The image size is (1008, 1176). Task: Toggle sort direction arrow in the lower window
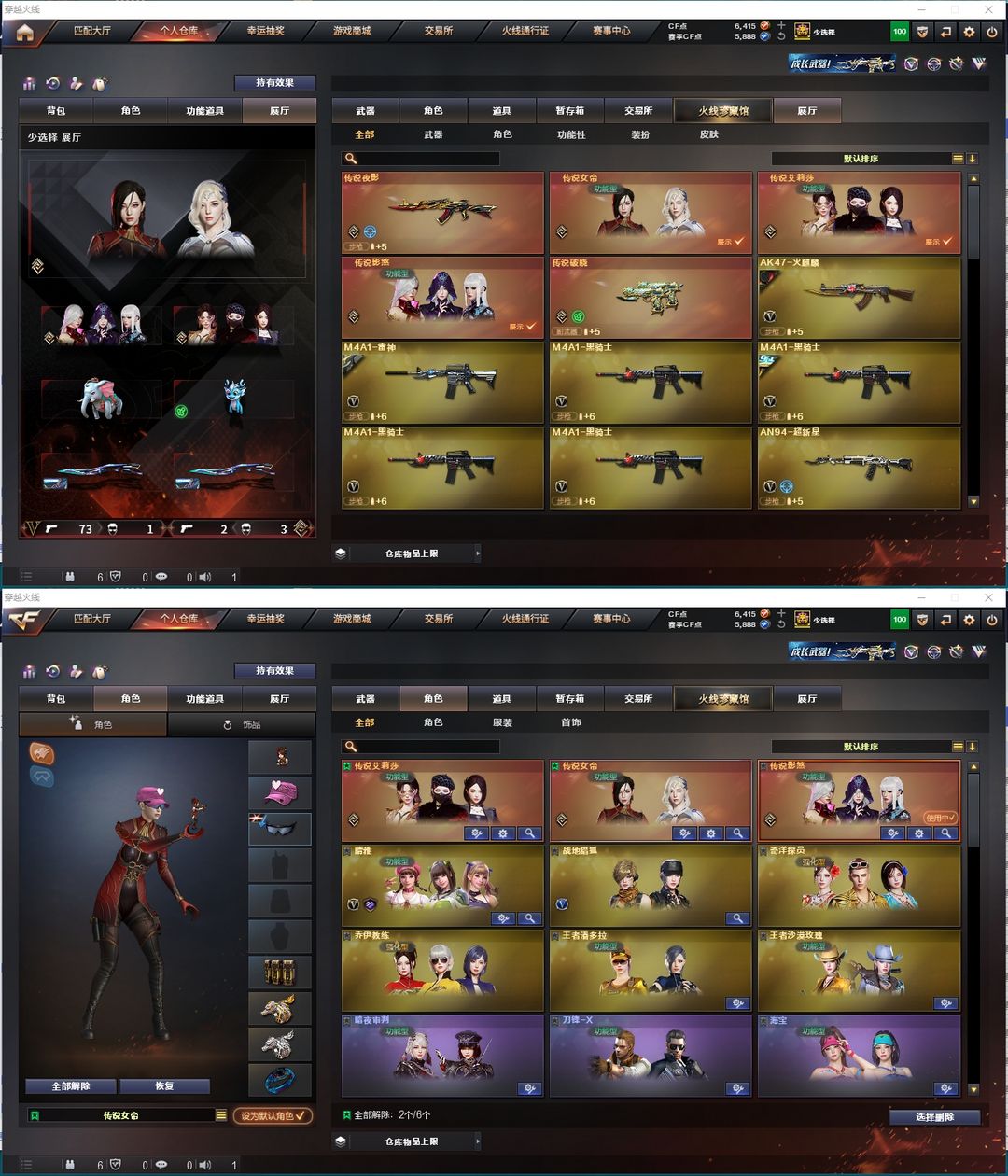click(x=972, y=747)
